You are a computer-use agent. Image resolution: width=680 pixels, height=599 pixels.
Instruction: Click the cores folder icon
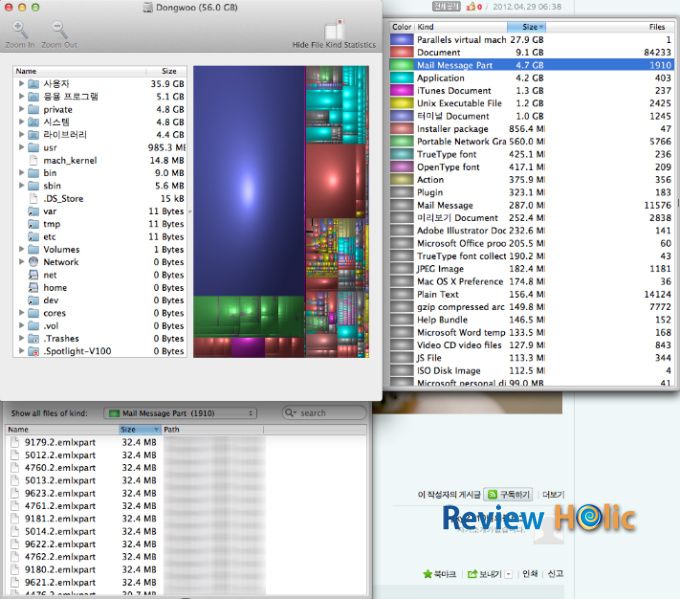point(33,313)
